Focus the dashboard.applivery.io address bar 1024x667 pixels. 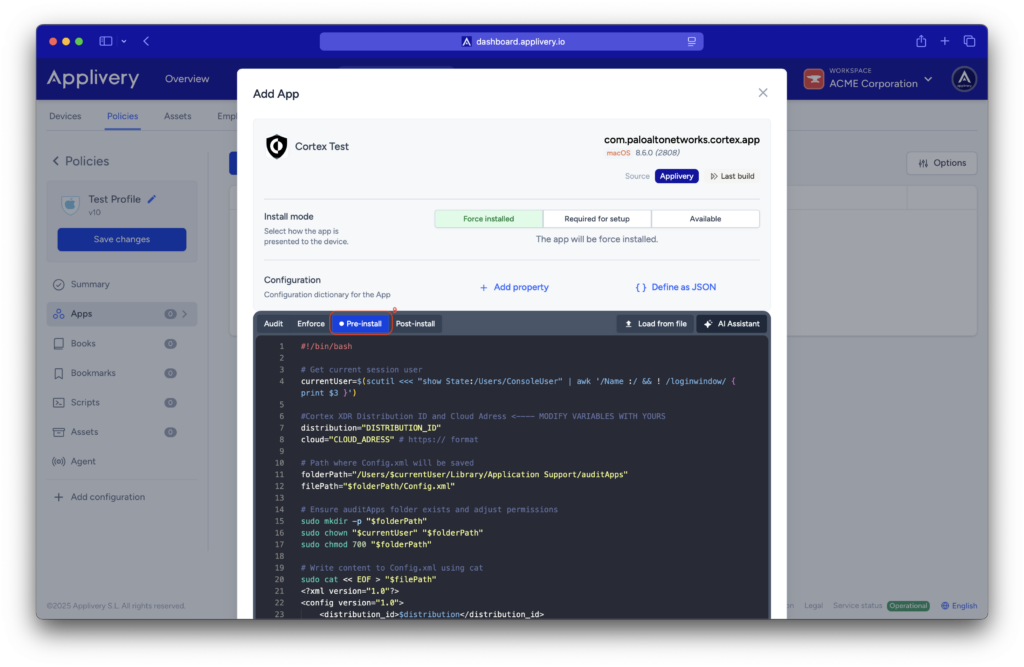[511, 41]
